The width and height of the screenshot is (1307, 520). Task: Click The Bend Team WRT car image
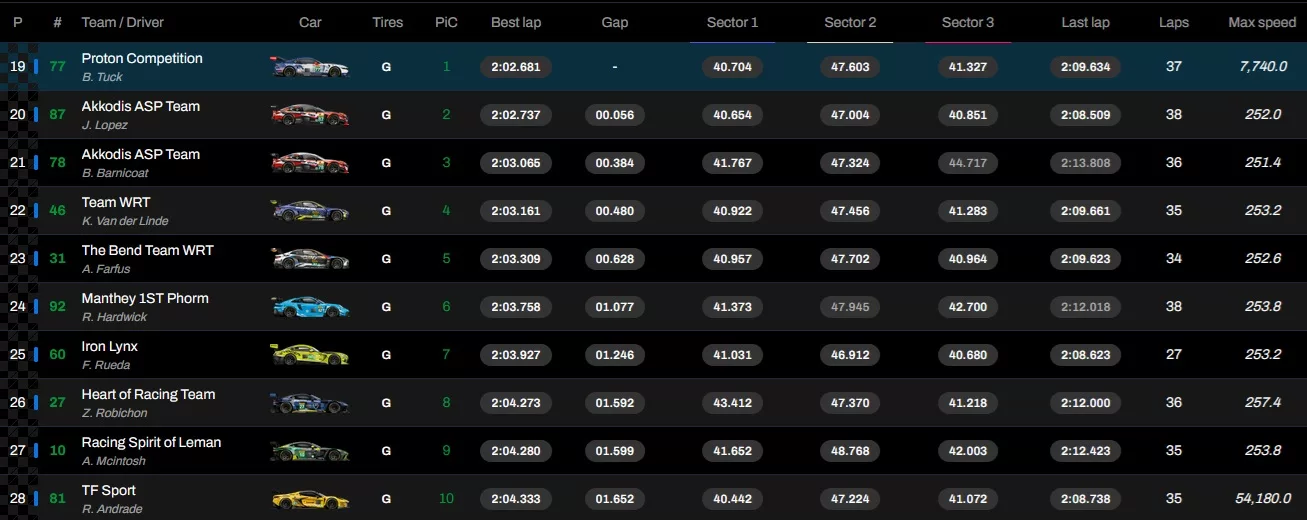[x=310, y=259]
